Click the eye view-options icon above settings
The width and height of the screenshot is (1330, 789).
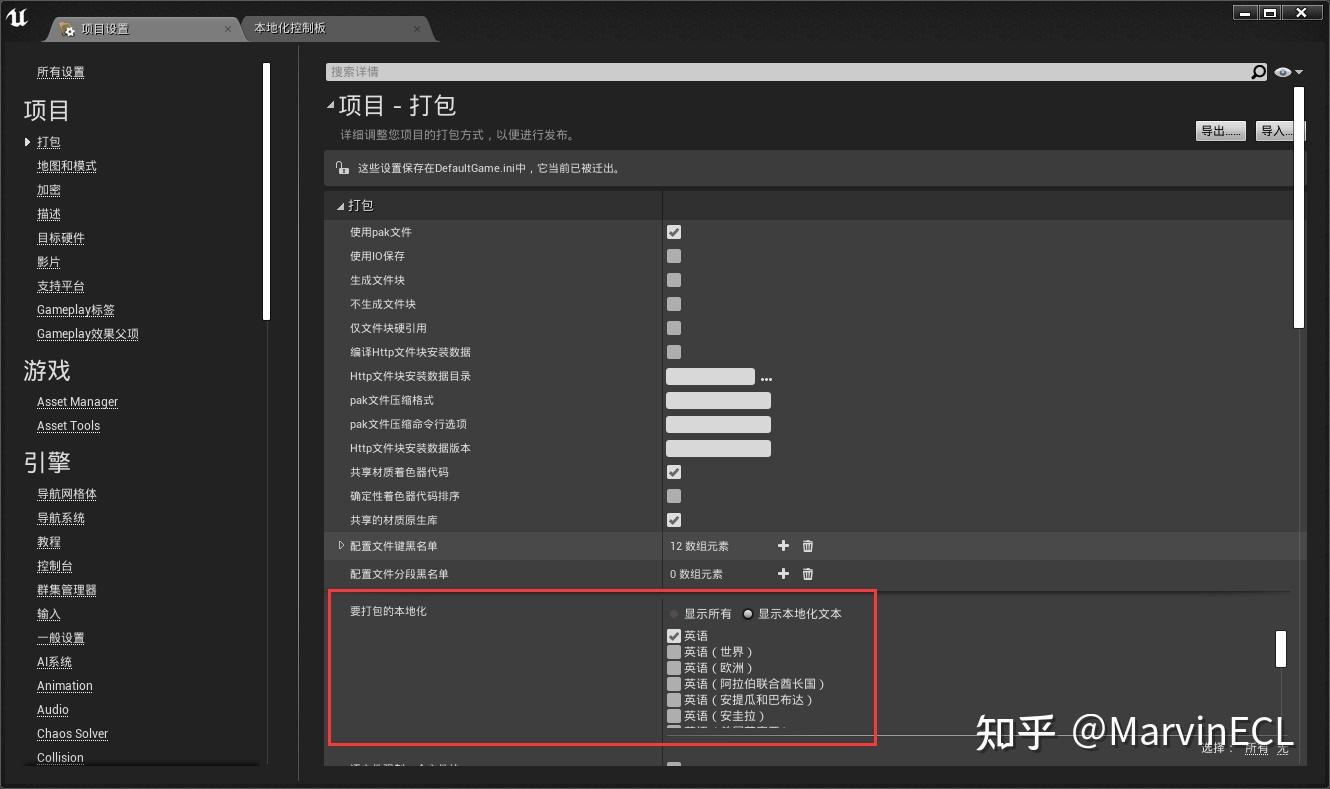pyautogui.click(x=1281, y=71)
